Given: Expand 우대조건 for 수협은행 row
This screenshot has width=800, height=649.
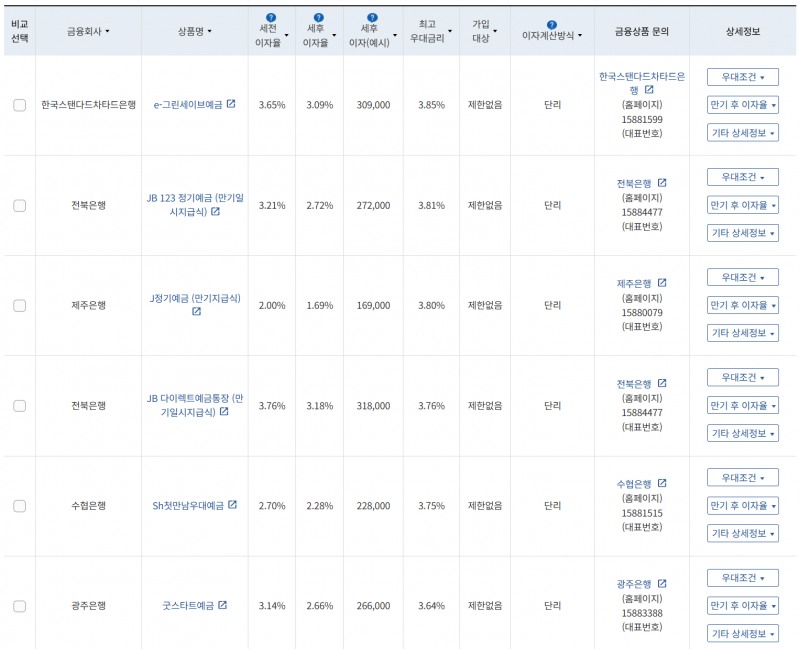Looking at the screenshot, I should [x=742, y=478].
